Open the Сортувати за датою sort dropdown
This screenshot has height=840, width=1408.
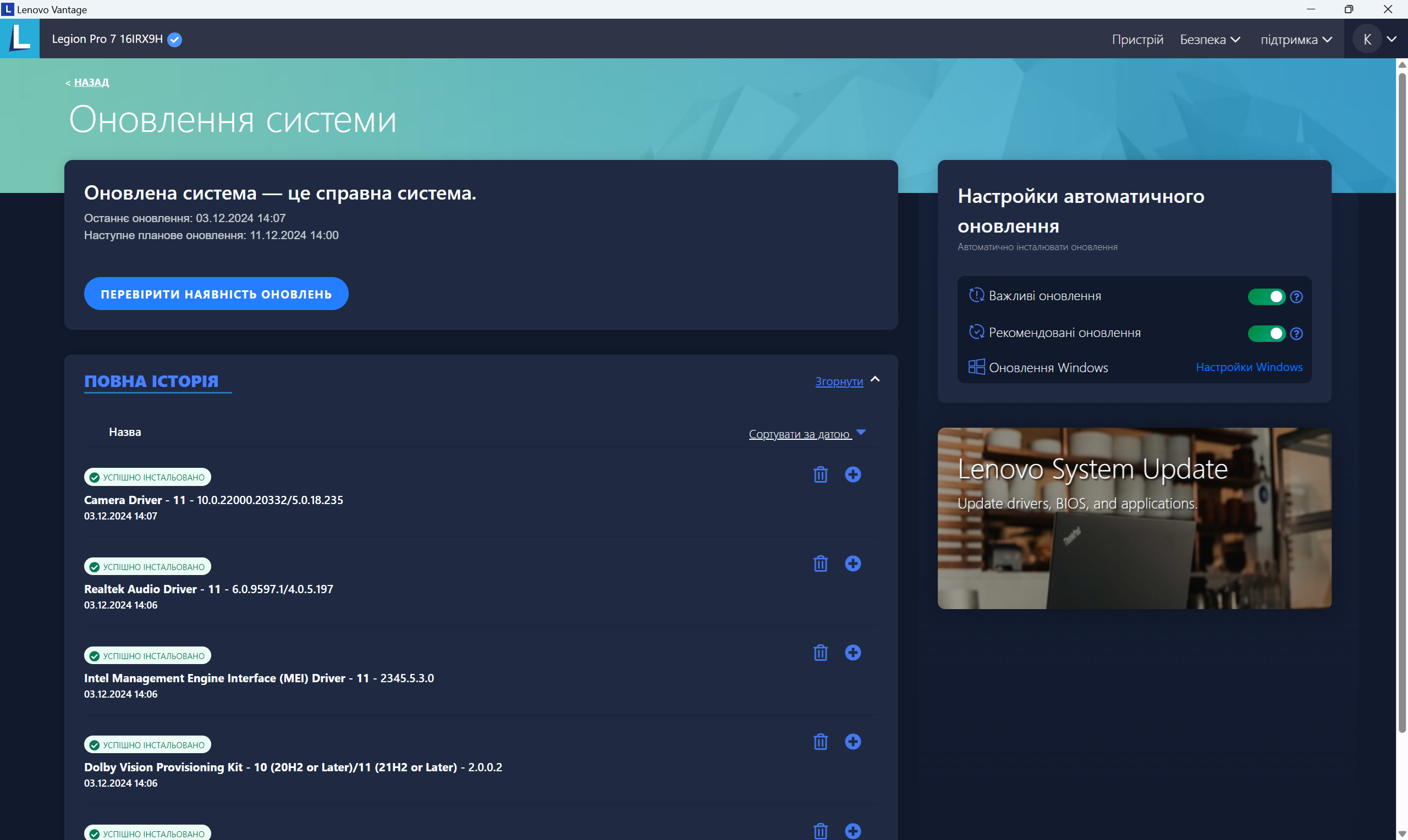click(807, 434)
